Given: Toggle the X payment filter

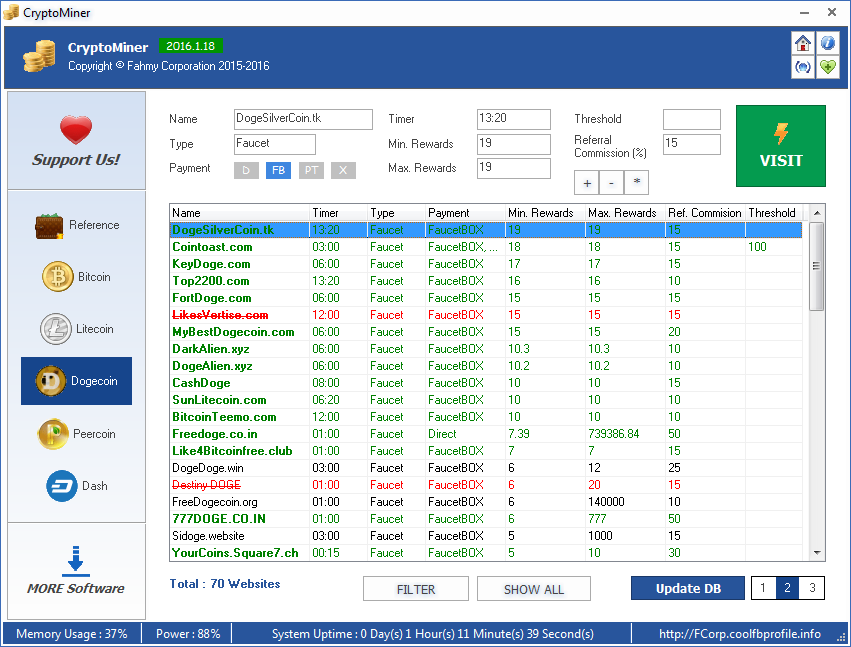Looking at the screenshot, I should (343, 170).
